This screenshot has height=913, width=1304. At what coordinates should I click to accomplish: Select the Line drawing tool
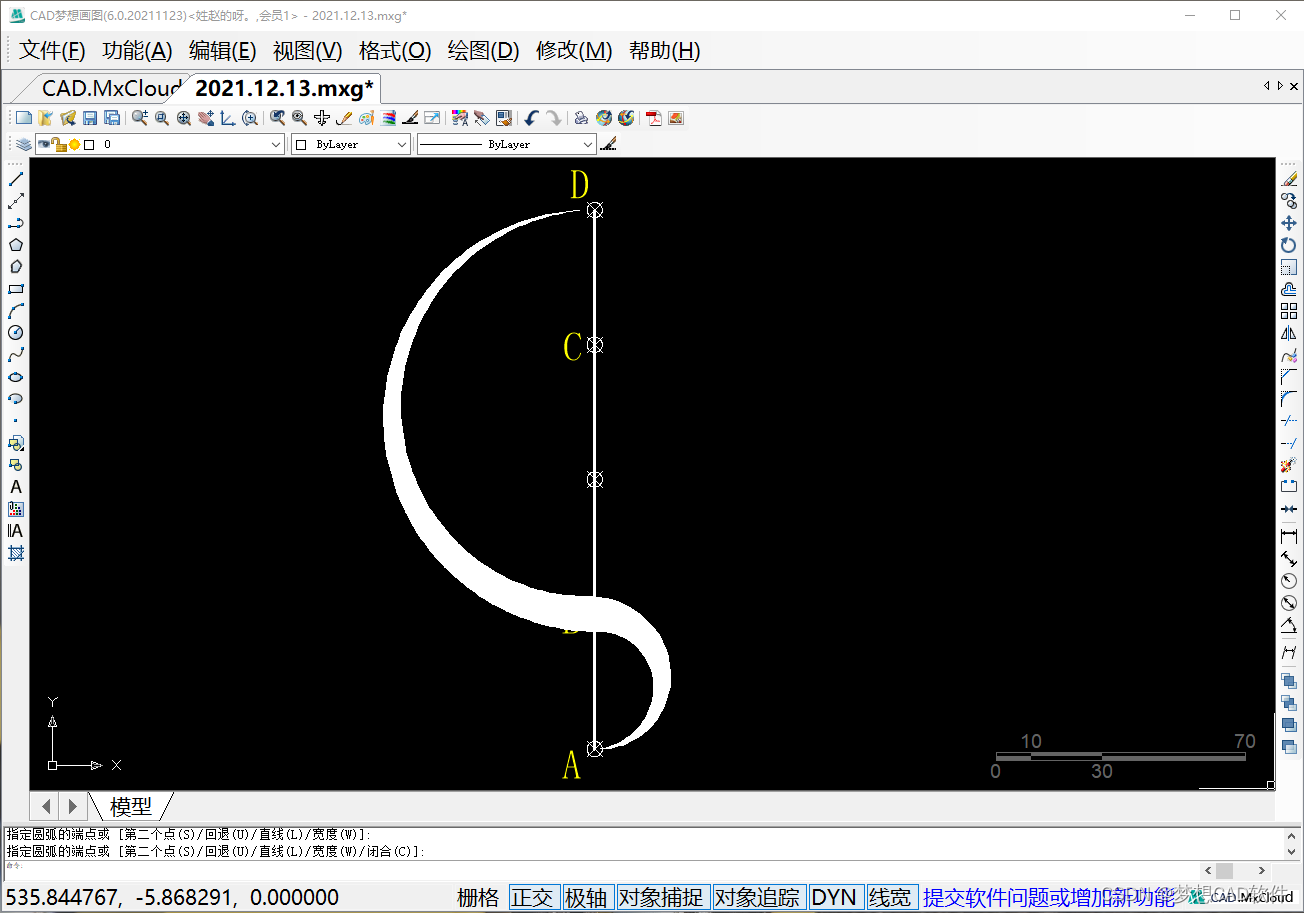click(16, 179)
